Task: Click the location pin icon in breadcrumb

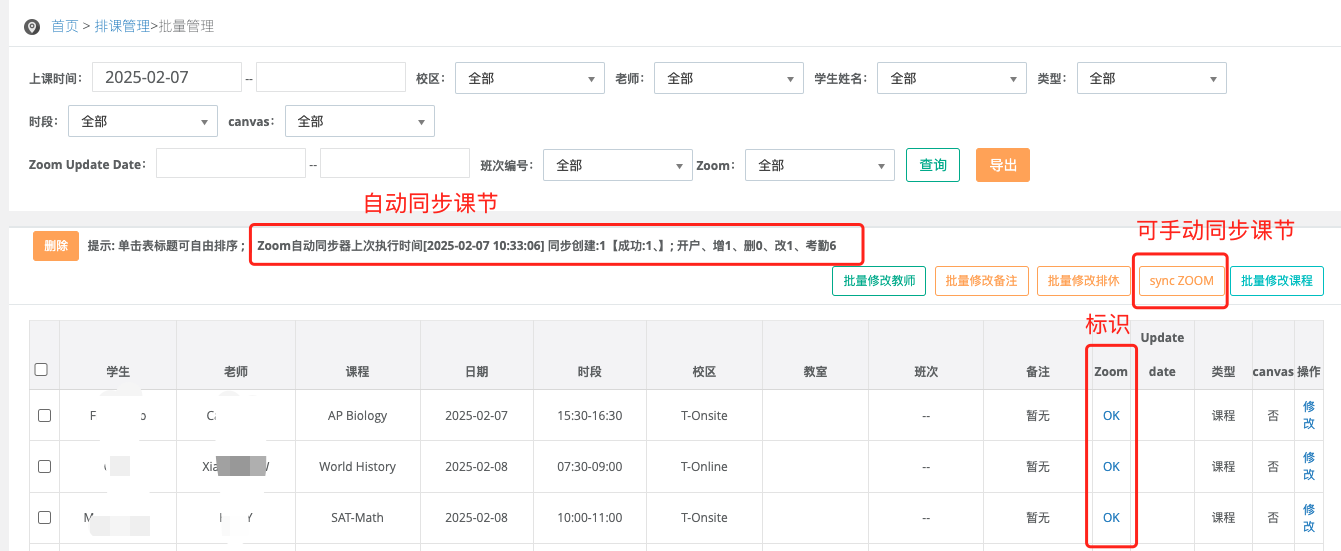Action: coord(32,27)
